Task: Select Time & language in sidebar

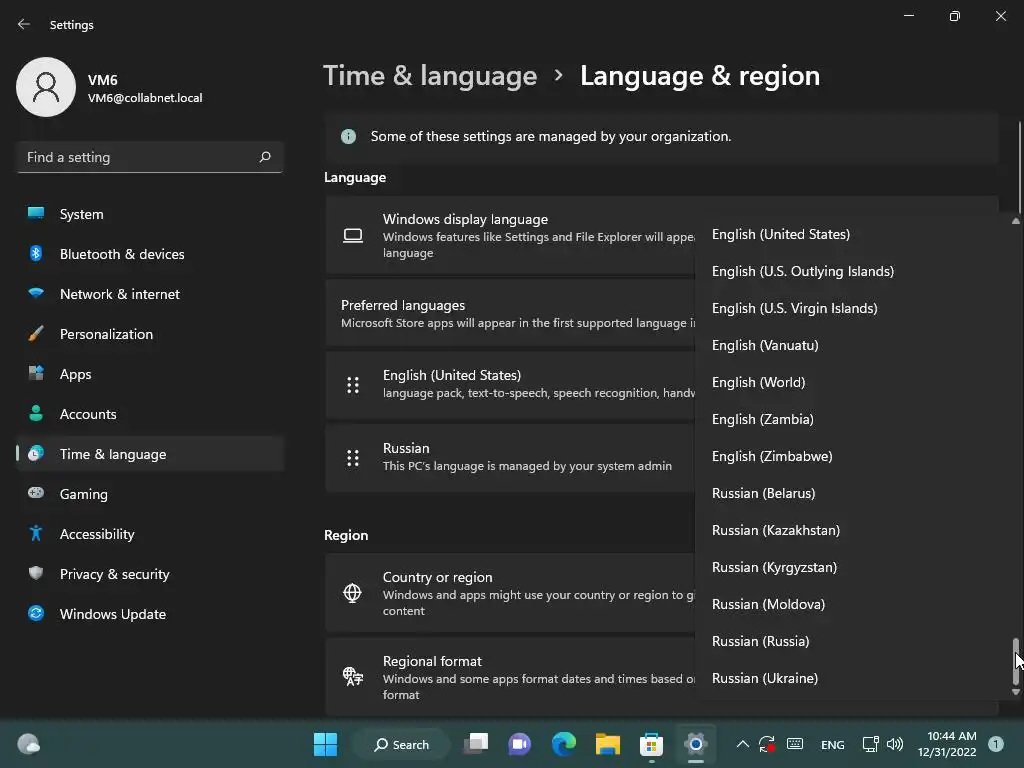Action: pos(150,454)
